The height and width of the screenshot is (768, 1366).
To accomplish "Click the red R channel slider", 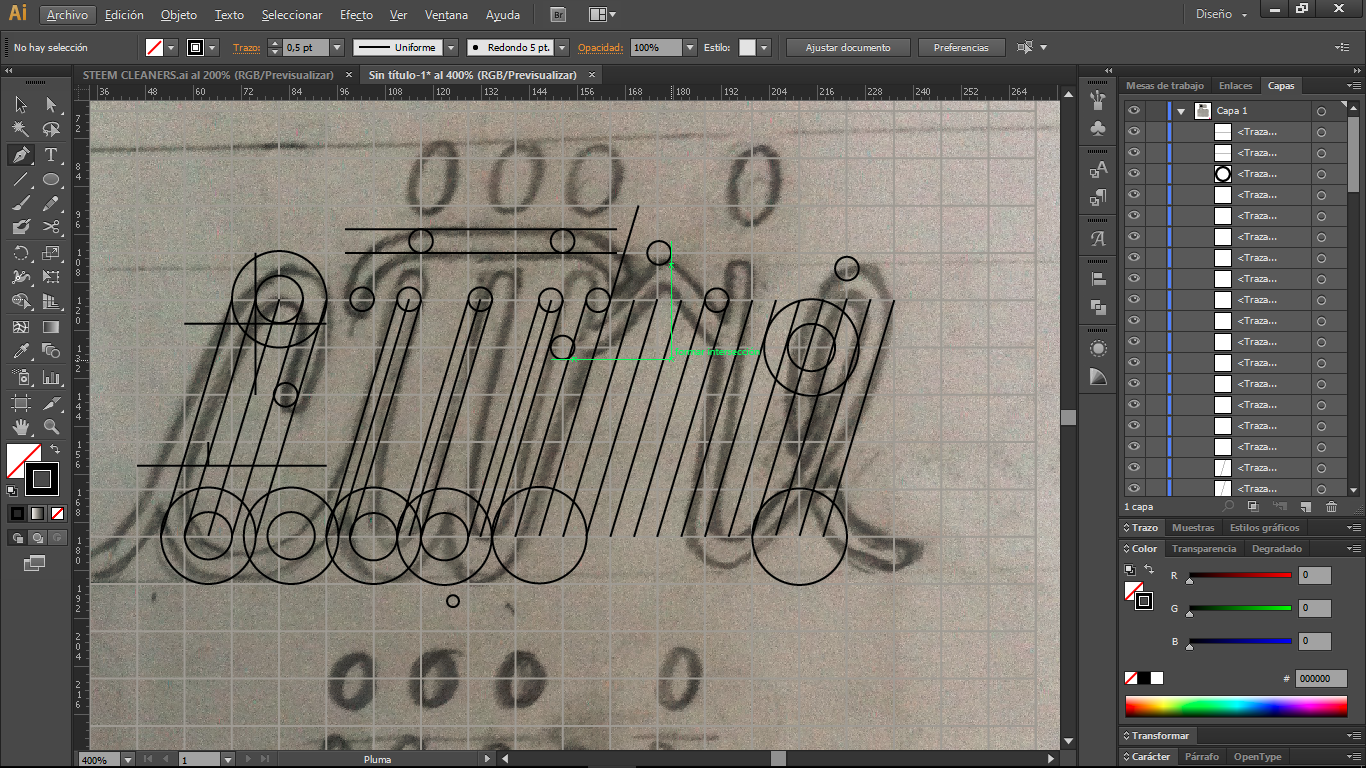I will [1240, 575].
